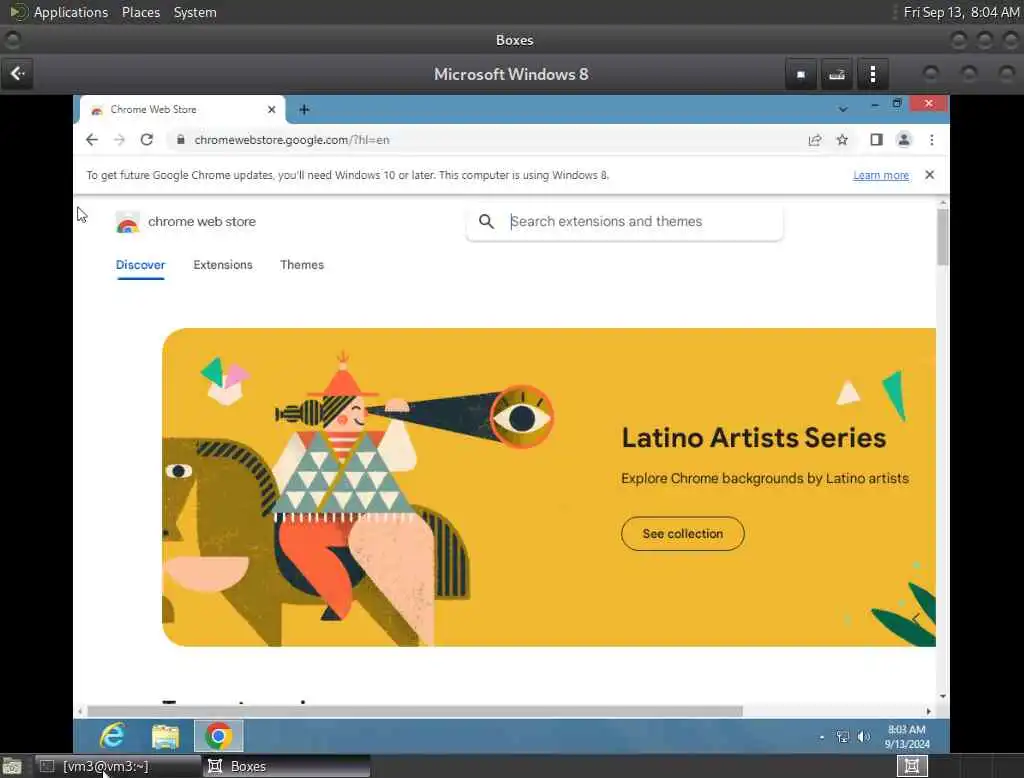
Task: Click the horizontal scrollbar bar
Action: pyautogui.click(x=415, y=711)
